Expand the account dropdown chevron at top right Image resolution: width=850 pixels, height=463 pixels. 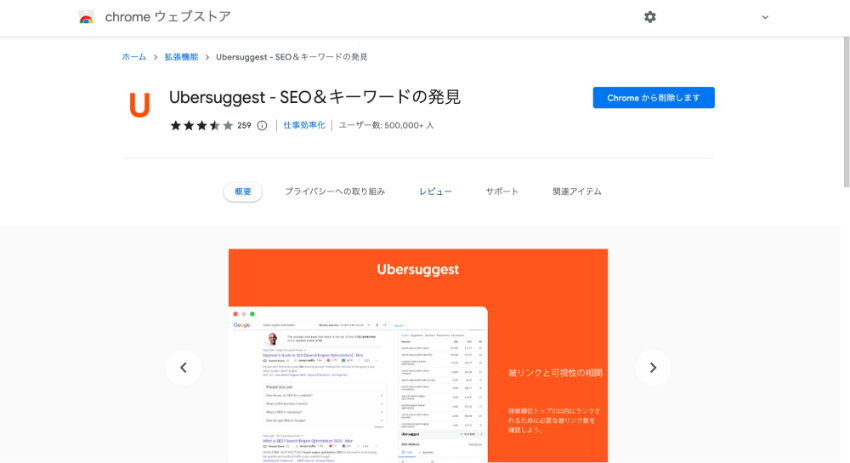765,17
